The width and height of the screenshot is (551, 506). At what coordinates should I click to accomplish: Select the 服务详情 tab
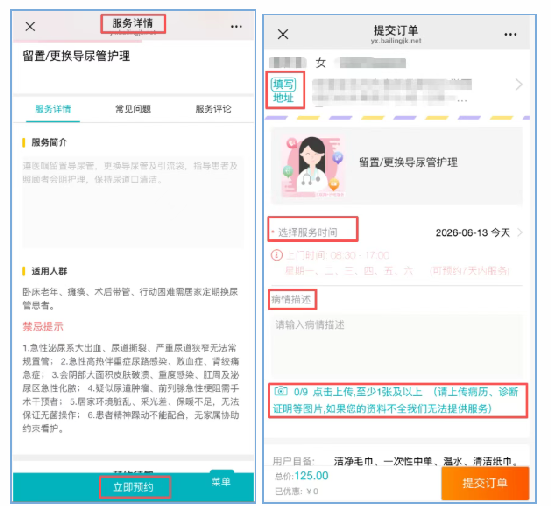pyautogui.click(x=53, y=109)
